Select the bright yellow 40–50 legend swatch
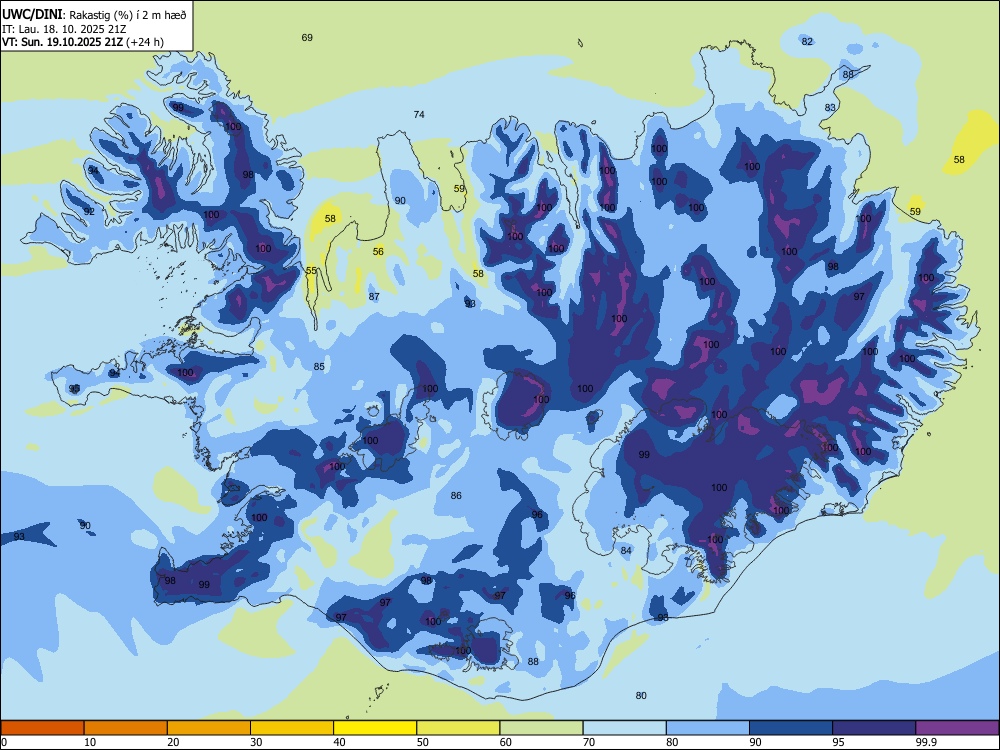The image size is (1000, 750). pyautogui.click(x=375, y=728)
